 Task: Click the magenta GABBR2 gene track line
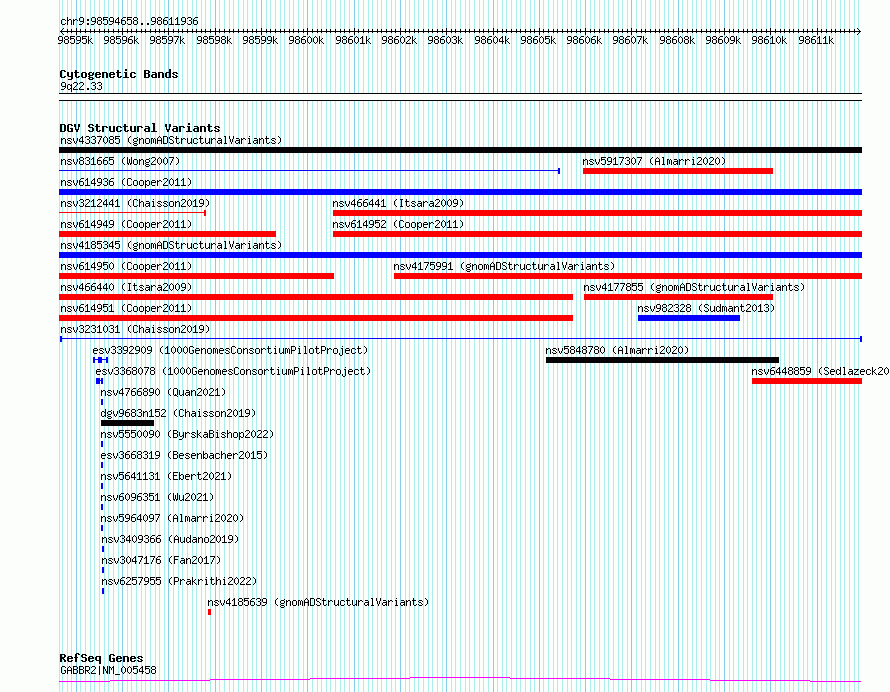coord(460,680)
